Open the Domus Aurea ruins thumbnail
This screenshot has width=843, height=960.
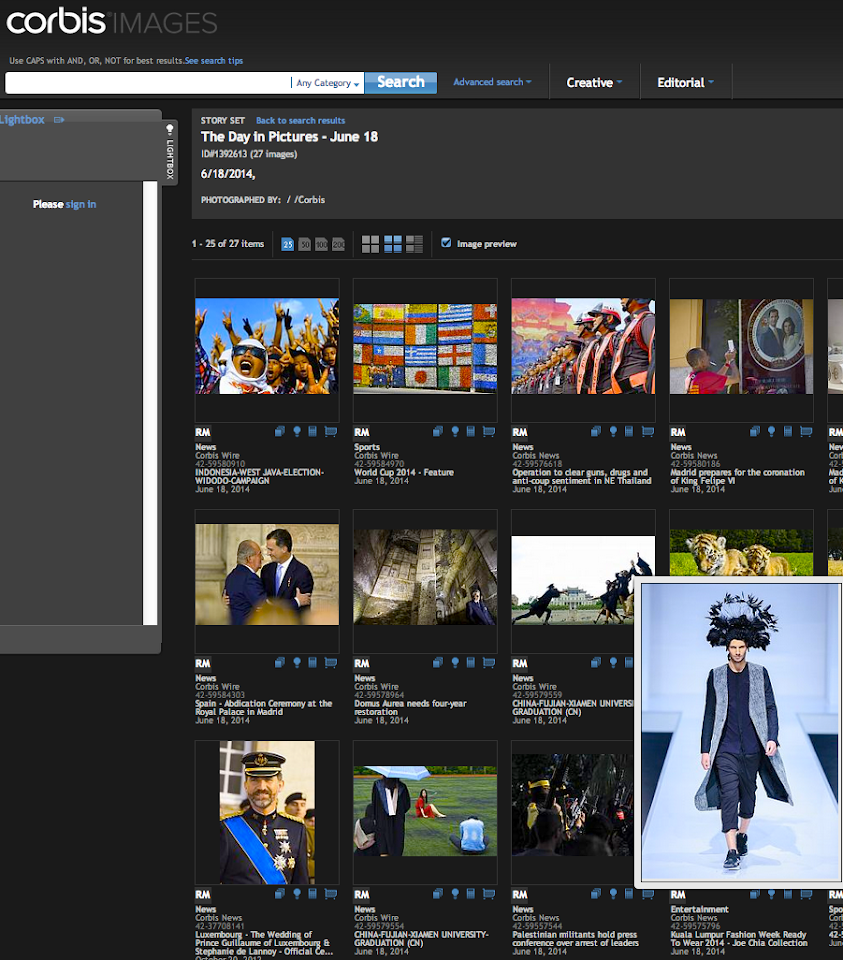(425, 577)
